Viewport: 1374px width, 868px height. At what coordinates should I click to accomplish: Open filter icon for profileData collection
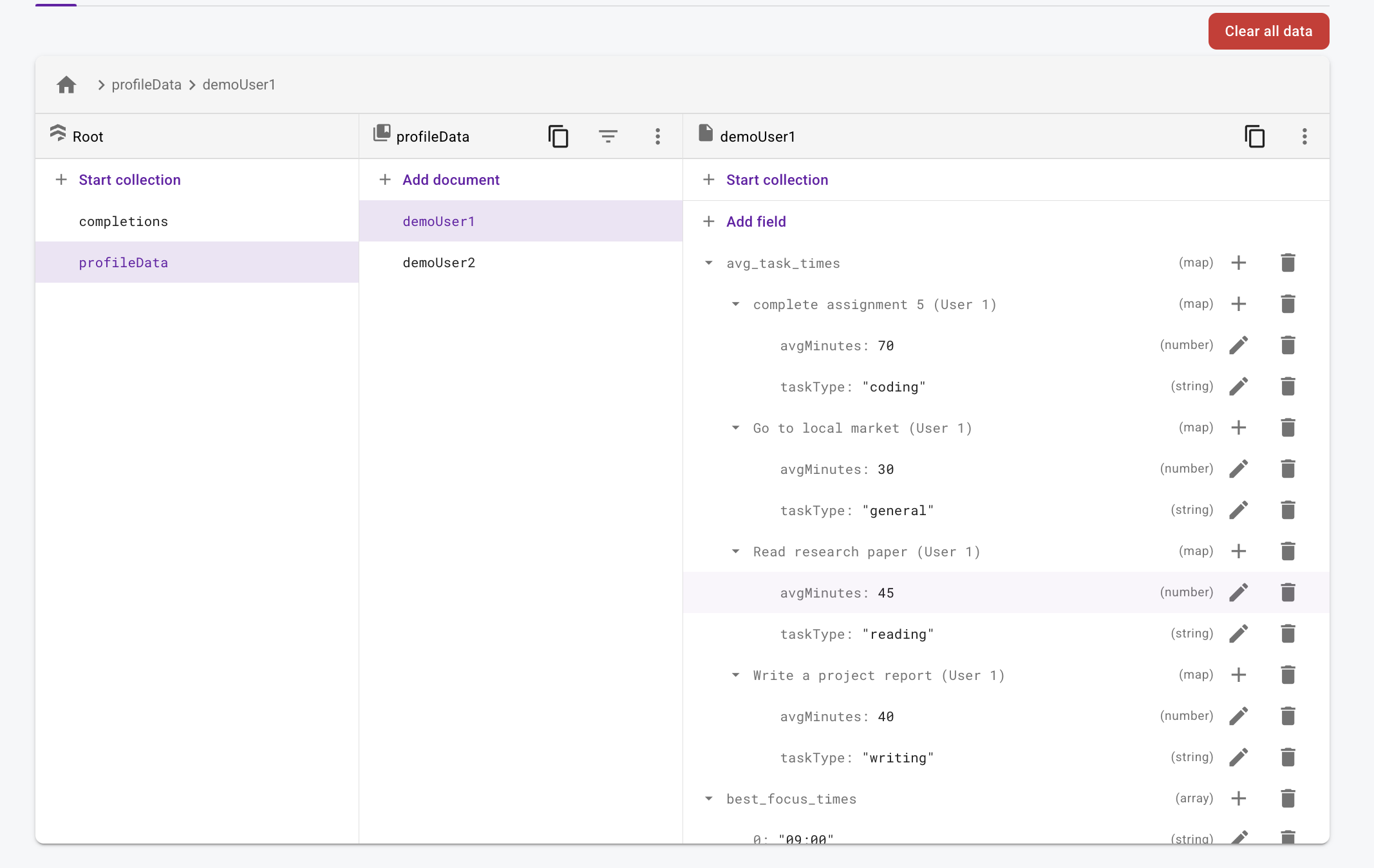pos(608,136)
